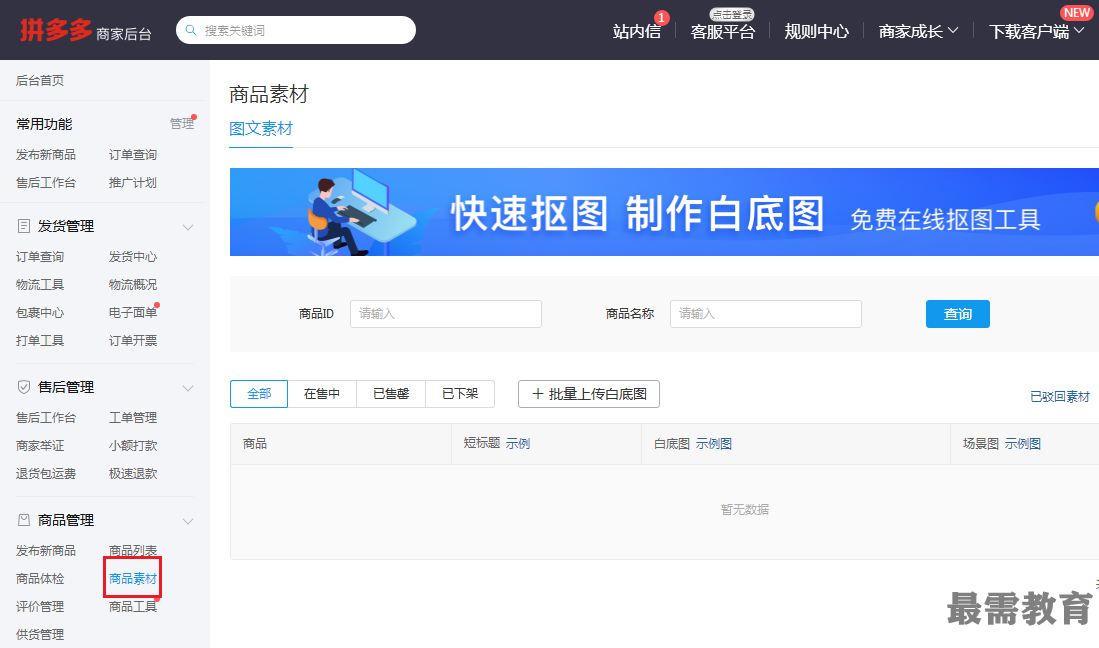Open 售后工作台 under 售后管理
This screenshot has width=1099, height=648.
pos(46,418)
